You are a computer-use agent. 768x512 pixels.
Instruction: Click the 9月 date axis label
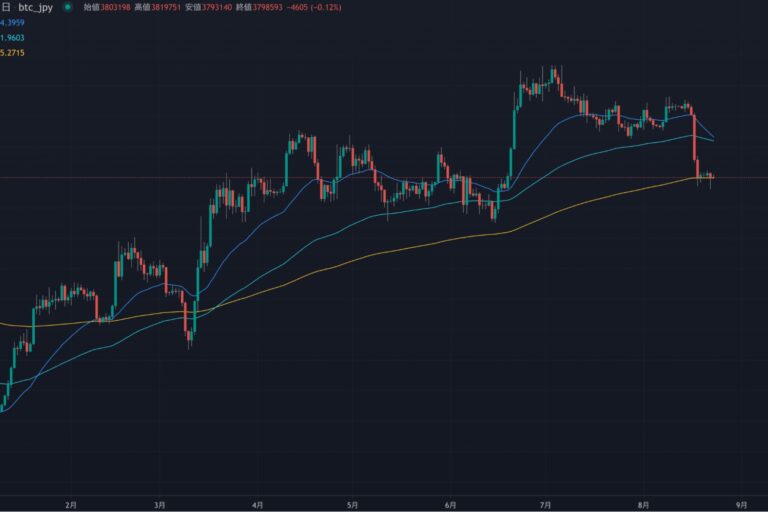[742, 505]
